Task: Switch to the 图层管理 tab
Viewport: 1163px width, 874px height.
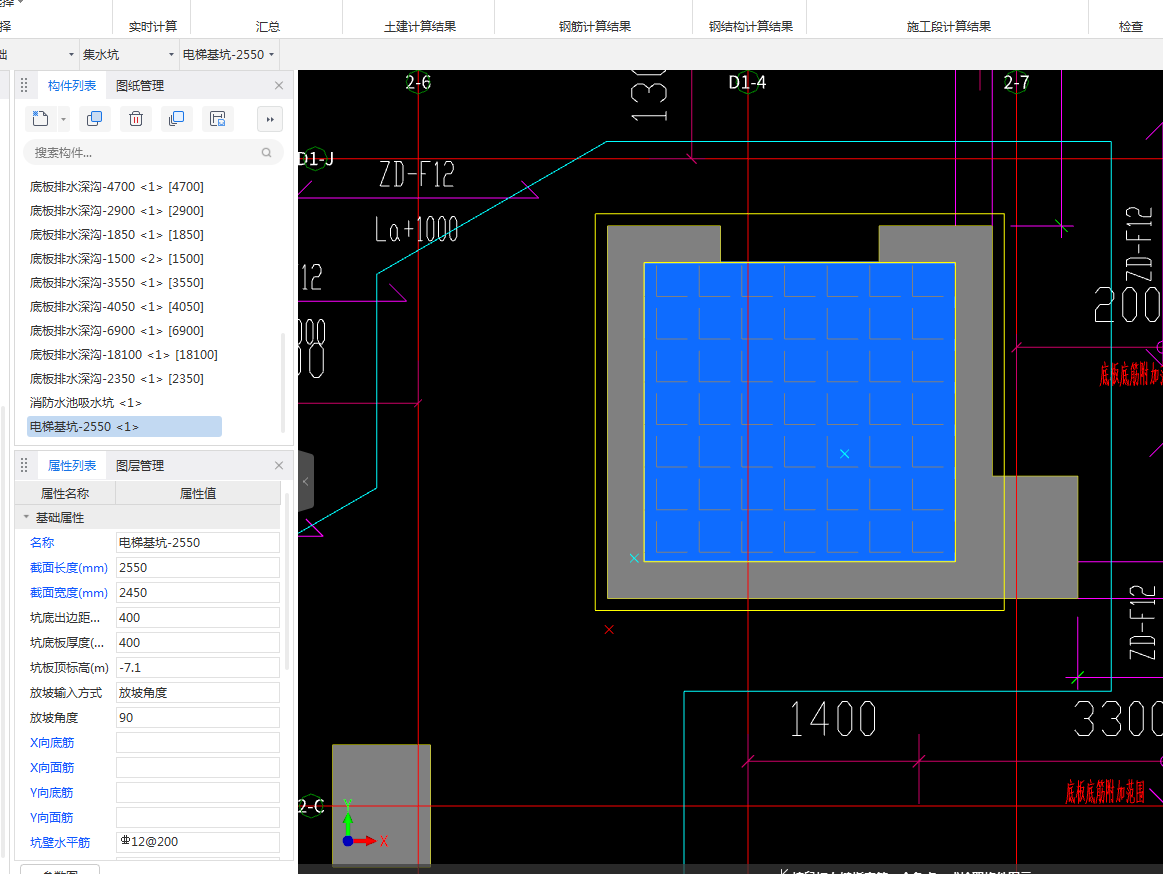Action: [140, 465]
